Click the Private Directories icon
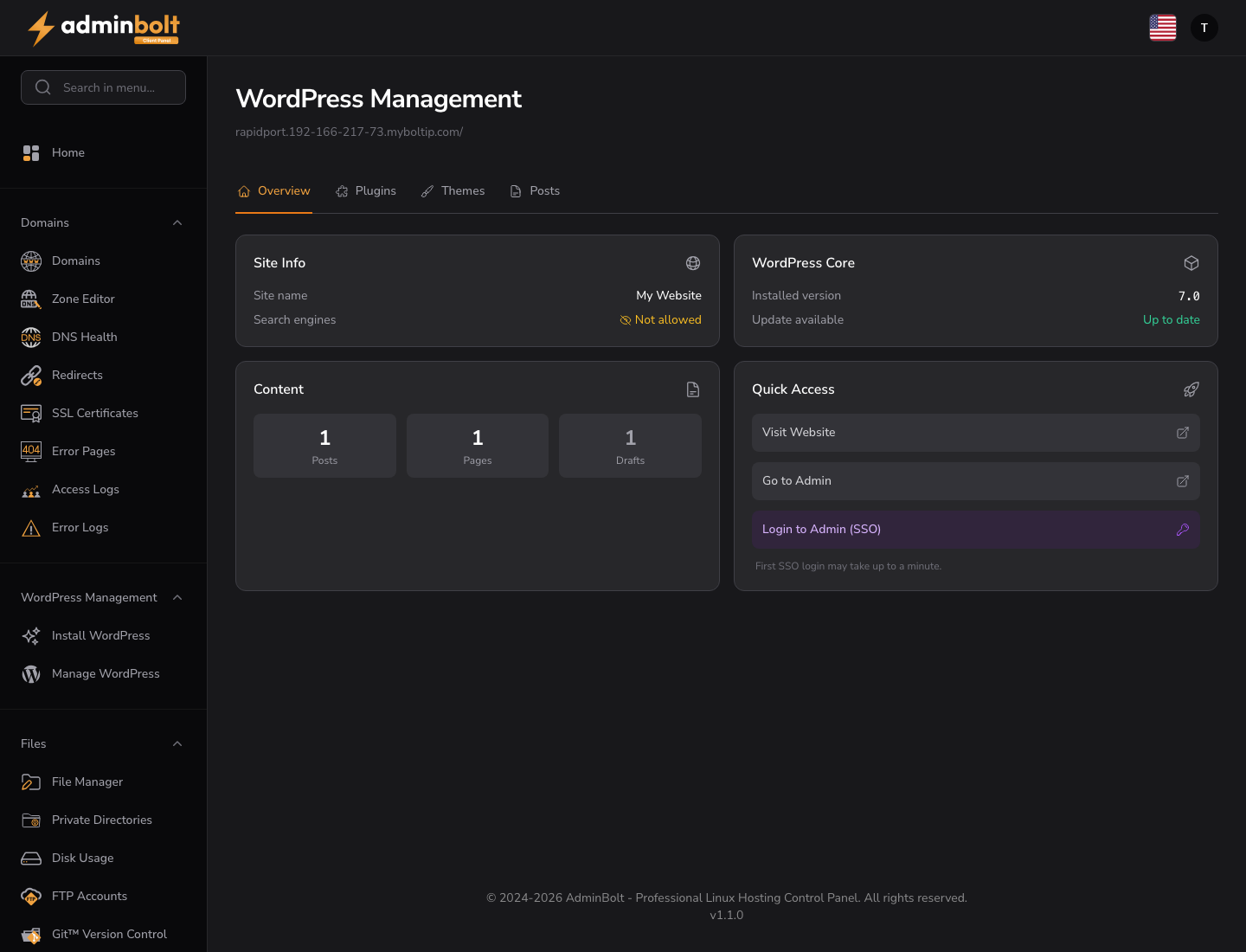Image resolution: width=1246 pixels, height=952 pixels. tap(31, 820)
